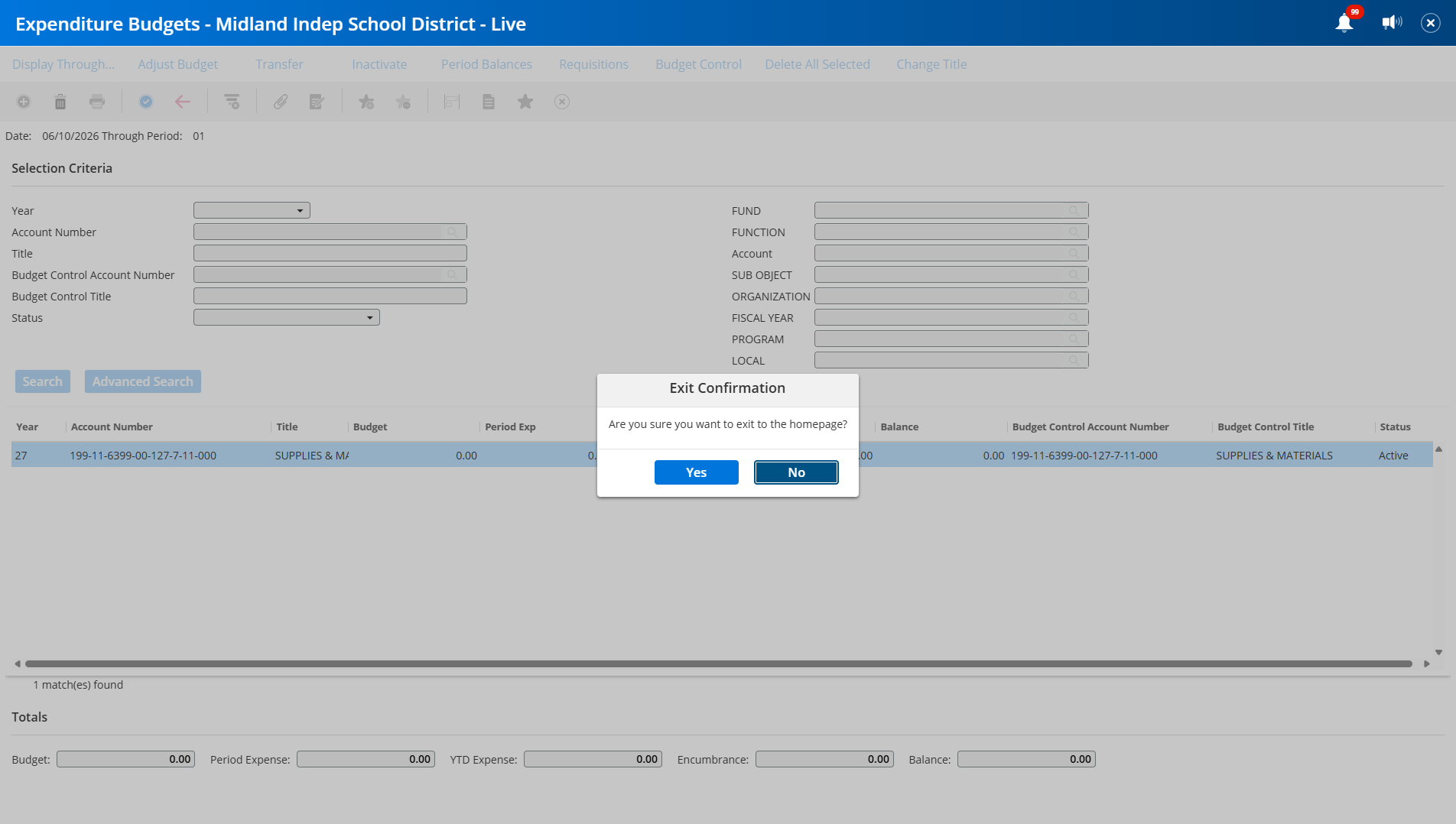Select the Period Balances menu item
1456x824 pixels.
(486, 64)
